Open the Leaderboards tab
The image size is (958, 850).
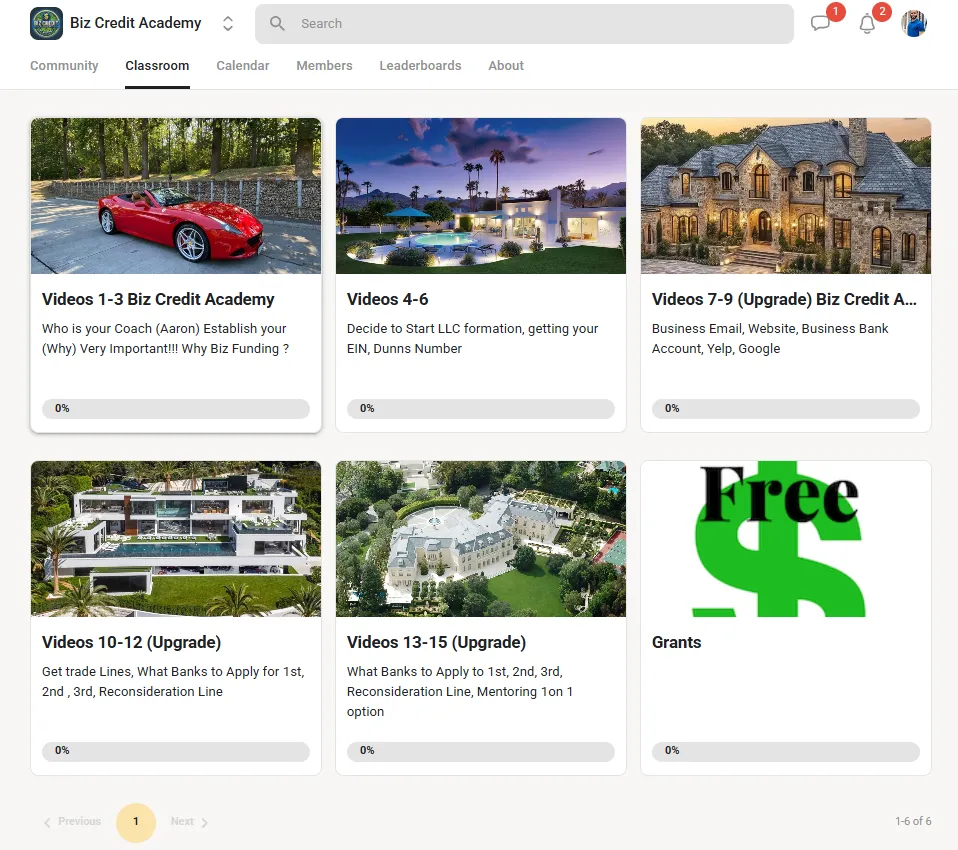tap(420, 65)
